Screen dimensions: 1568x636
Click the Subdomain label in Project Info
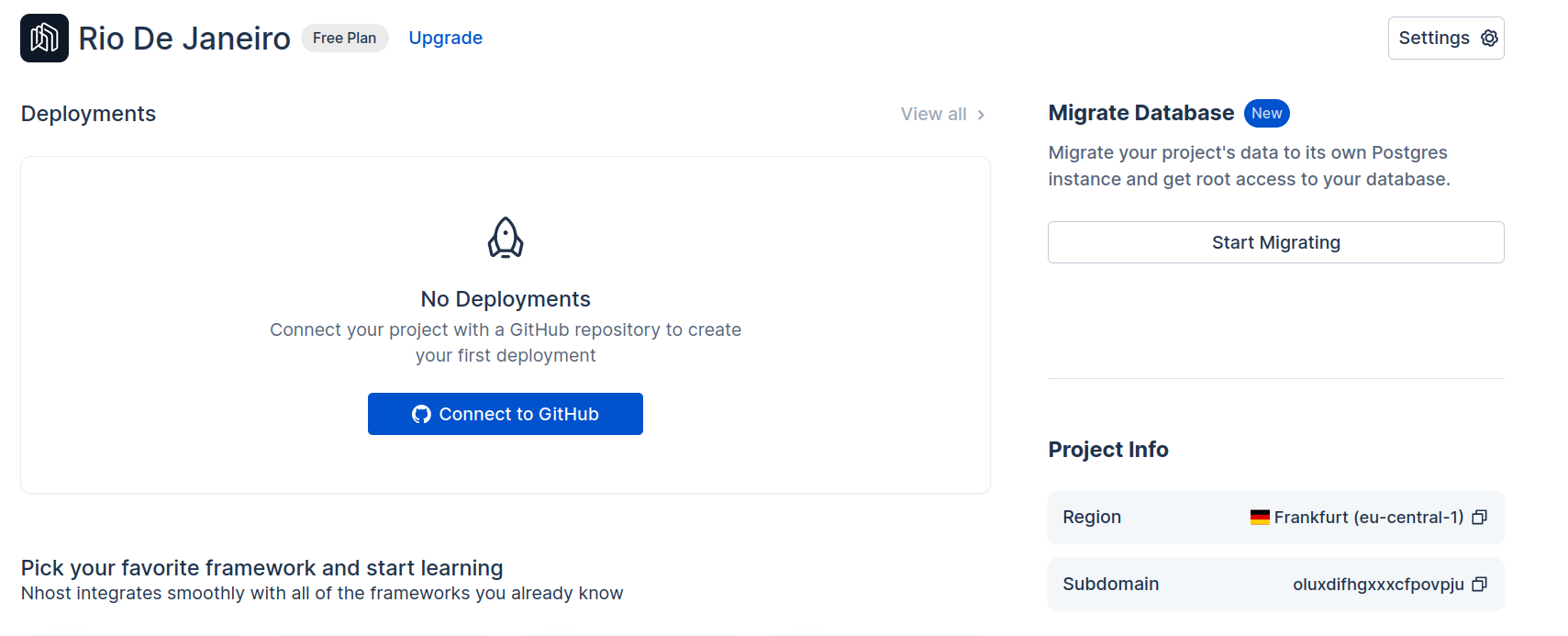1111,585
